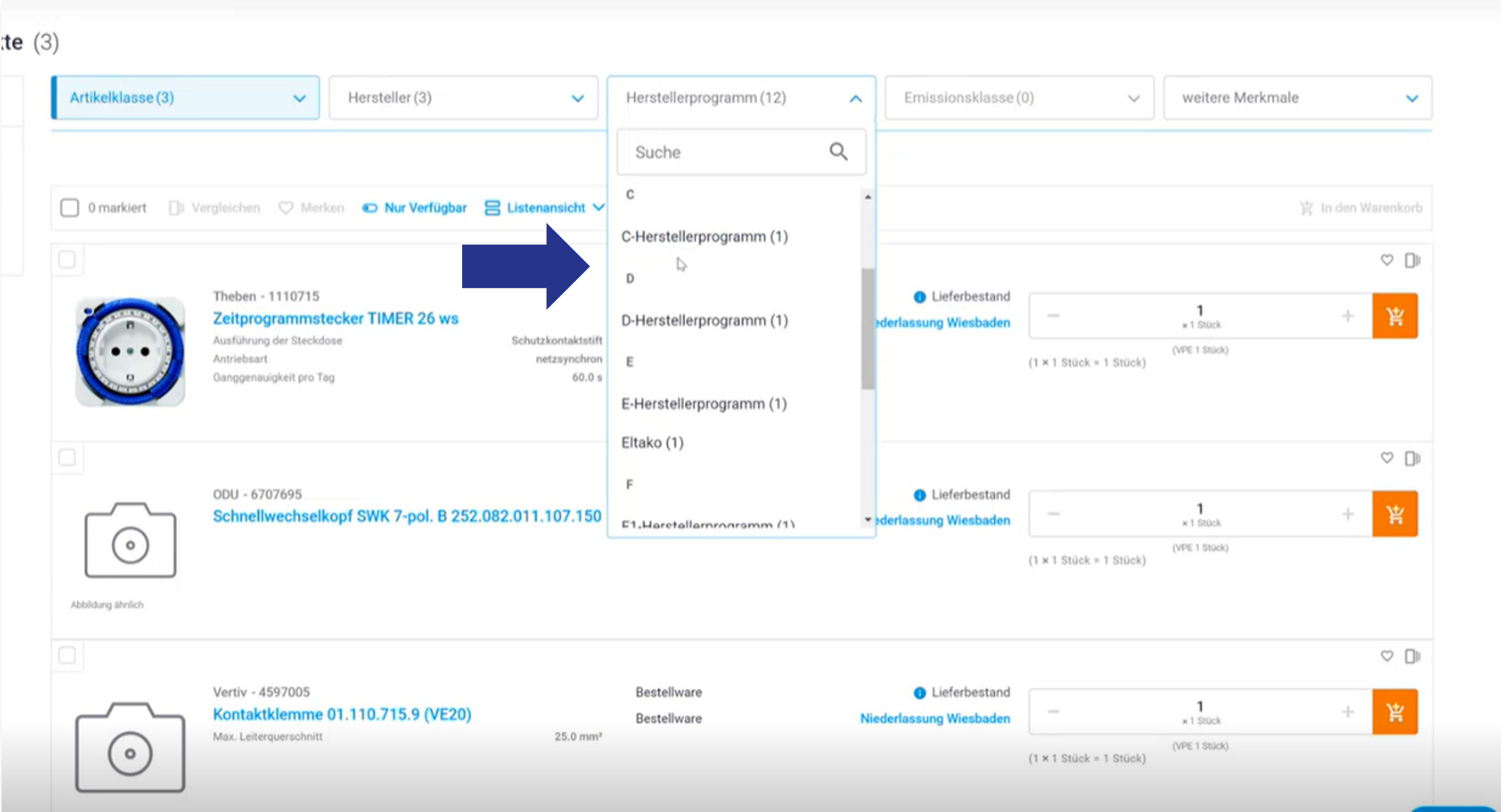The width and height of the screenshot is (1501, 812).
Task: Open the Artikelklasse (3) filter dropdown
Action: [185, 98]
